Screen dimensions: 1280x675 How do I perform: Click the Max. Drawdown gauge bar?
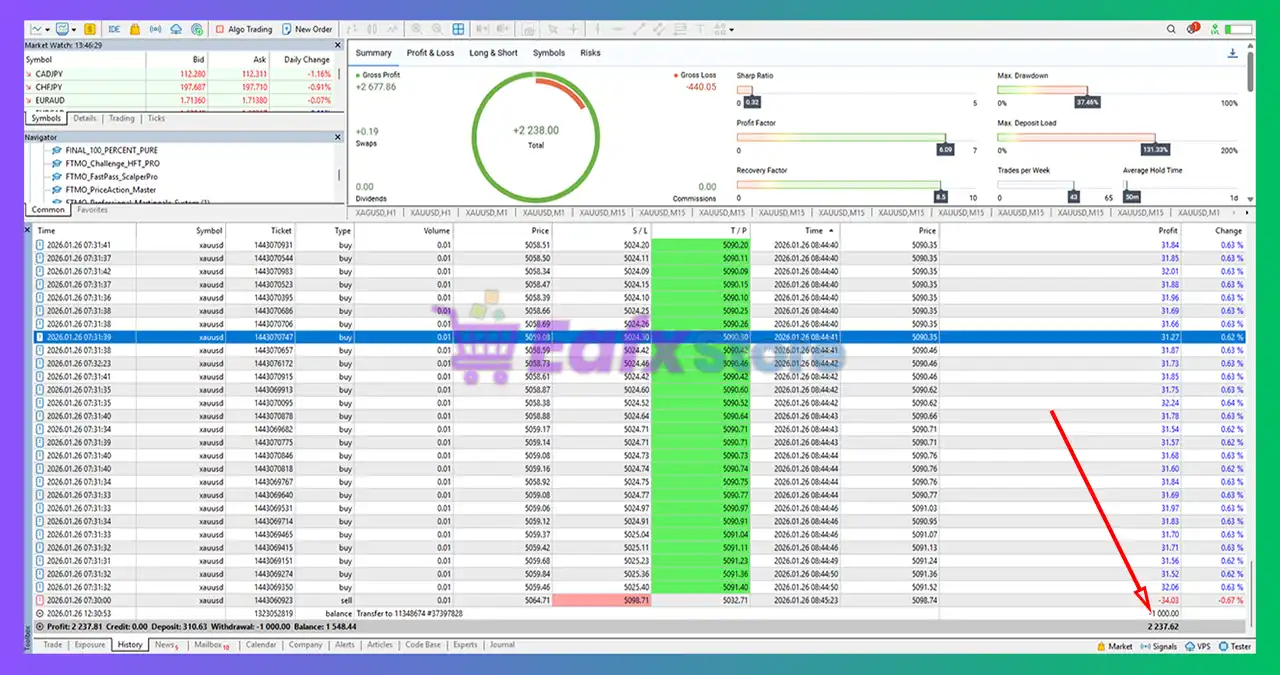pyautogui.click(x=1042, y=90)
